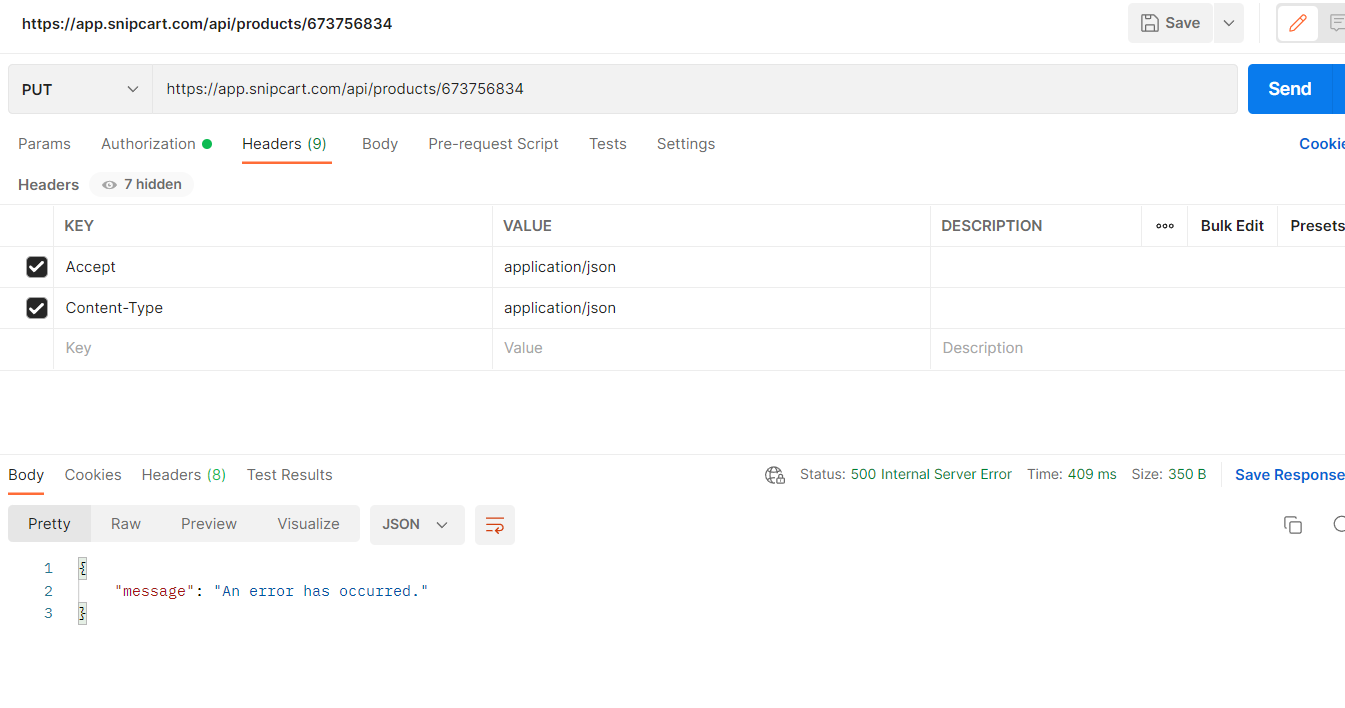Open the JSON format dropdown
This screenshot has width=1345, height=708.
pos(416,525)
